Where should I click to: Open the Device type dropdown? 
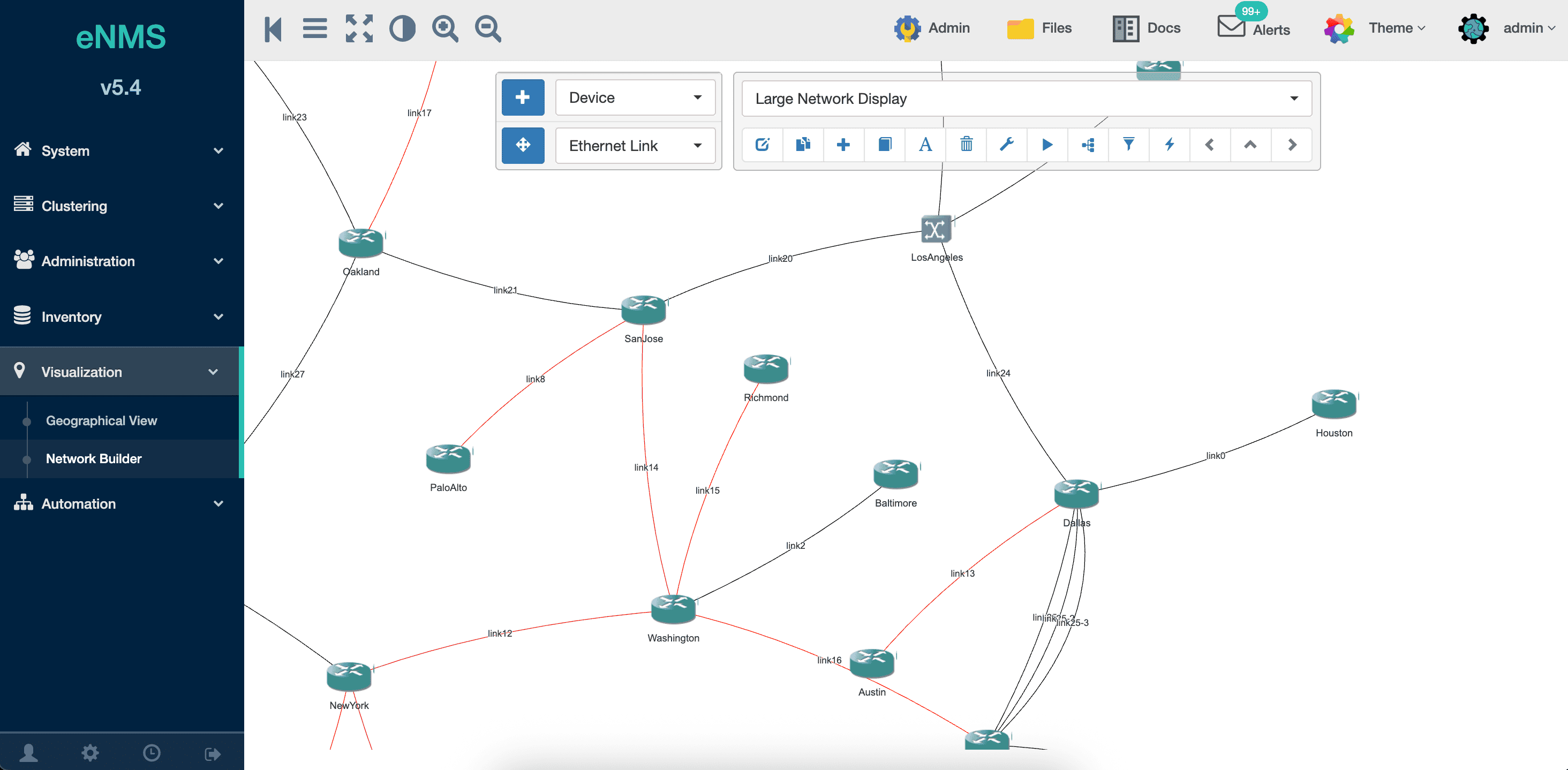(x=635, y=97)
